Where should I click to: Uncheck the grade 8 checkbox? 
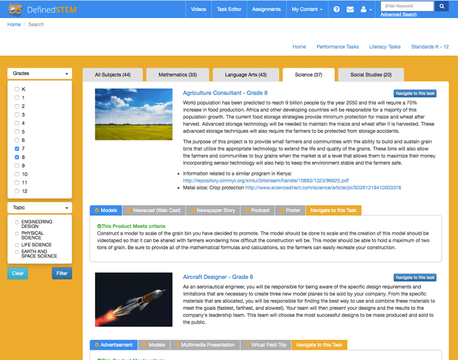(17, 157)
